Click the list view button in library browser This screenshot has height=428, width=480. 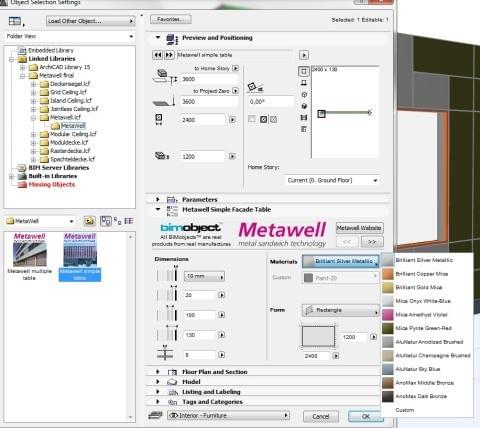pyautogui.click(x=129, y=221)
